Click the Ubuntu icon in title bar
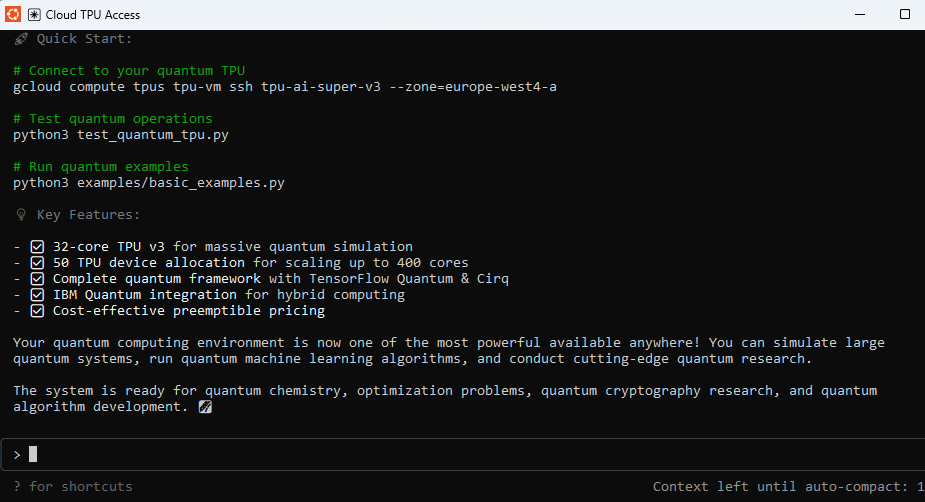Viewport: 925px width, 502px height. pyautogui.click(x=13, y=14)
